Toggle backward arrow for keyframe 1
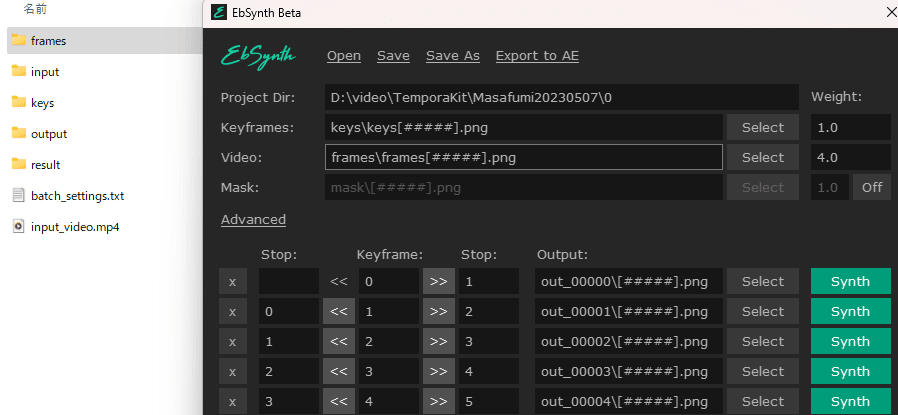The width and height of the screenshot is (898, 415). click(x=339, y=311)
